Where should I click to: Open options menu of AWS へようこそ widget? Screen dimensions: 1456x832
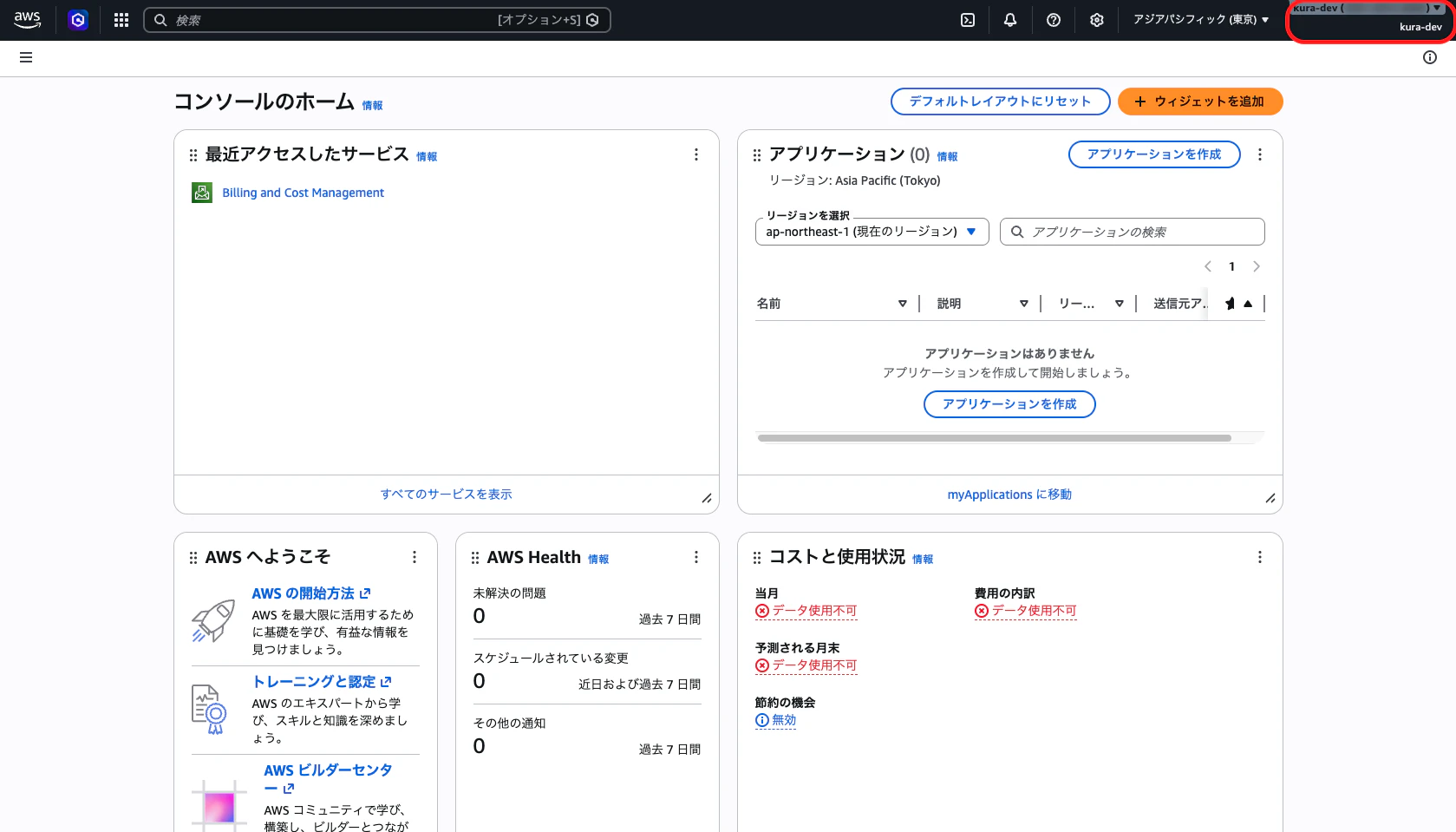[x=415, y=557]
